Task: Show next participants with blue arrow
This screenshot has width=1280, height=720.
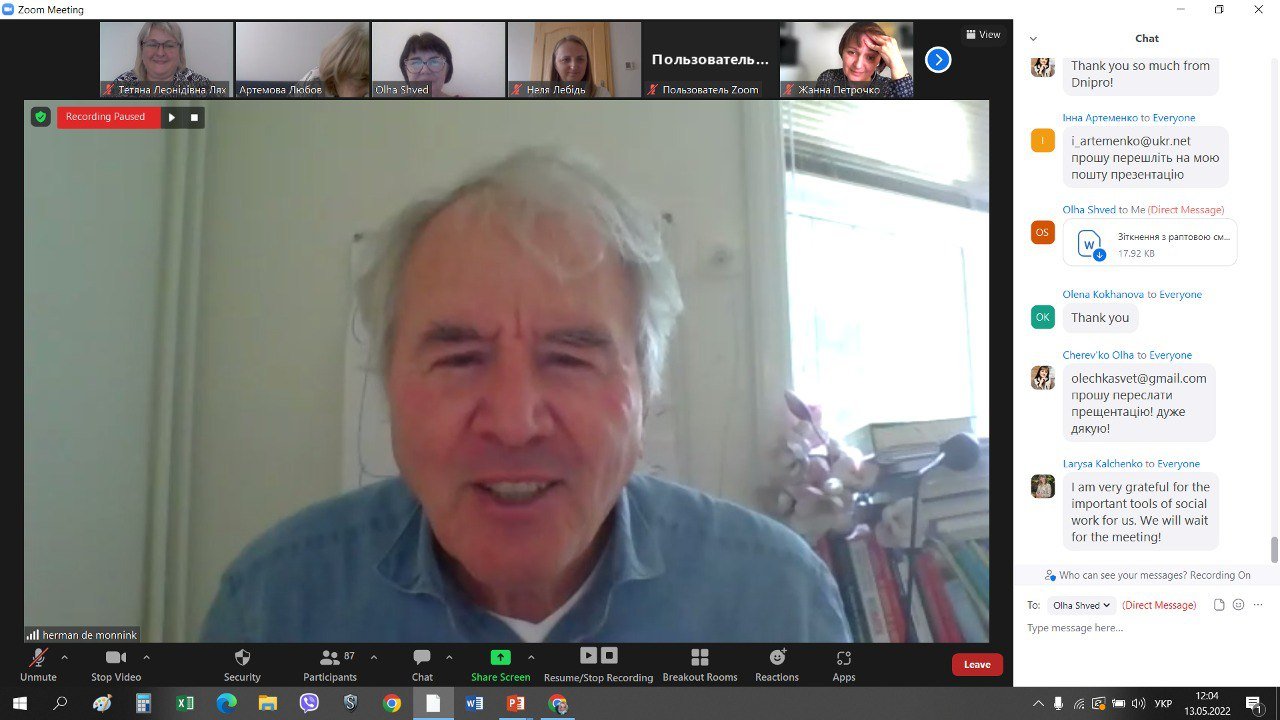Action: click(x=937, y=60)
